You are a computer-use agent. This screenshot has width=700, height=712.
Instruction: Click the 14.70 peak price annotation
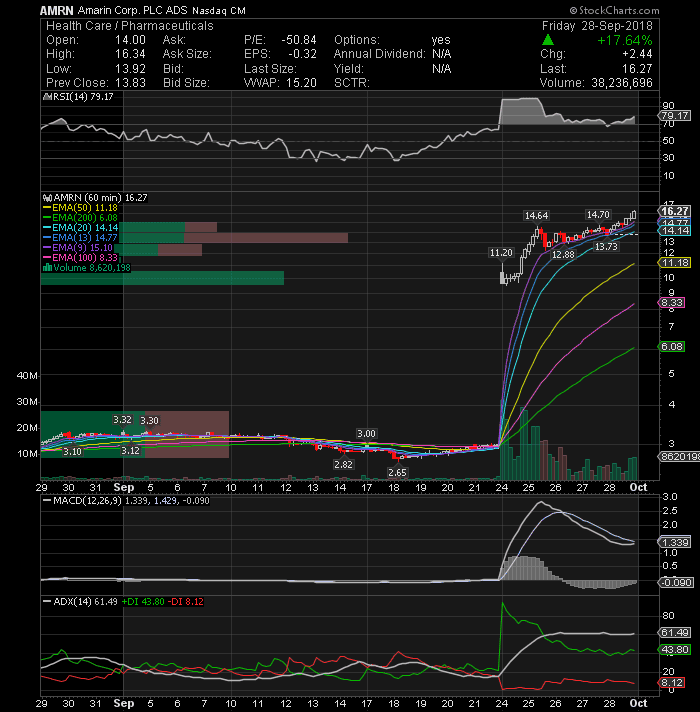[598, 214]
